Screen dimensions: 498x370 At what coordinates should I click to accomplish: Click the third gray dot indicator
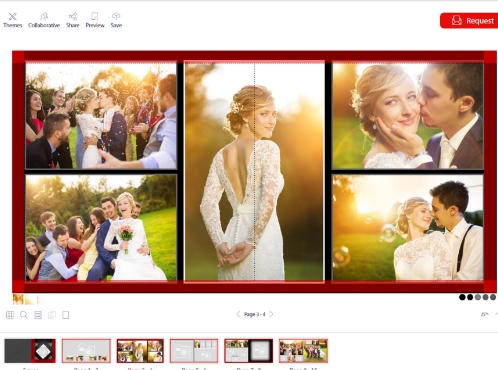[x=478, y=297]
